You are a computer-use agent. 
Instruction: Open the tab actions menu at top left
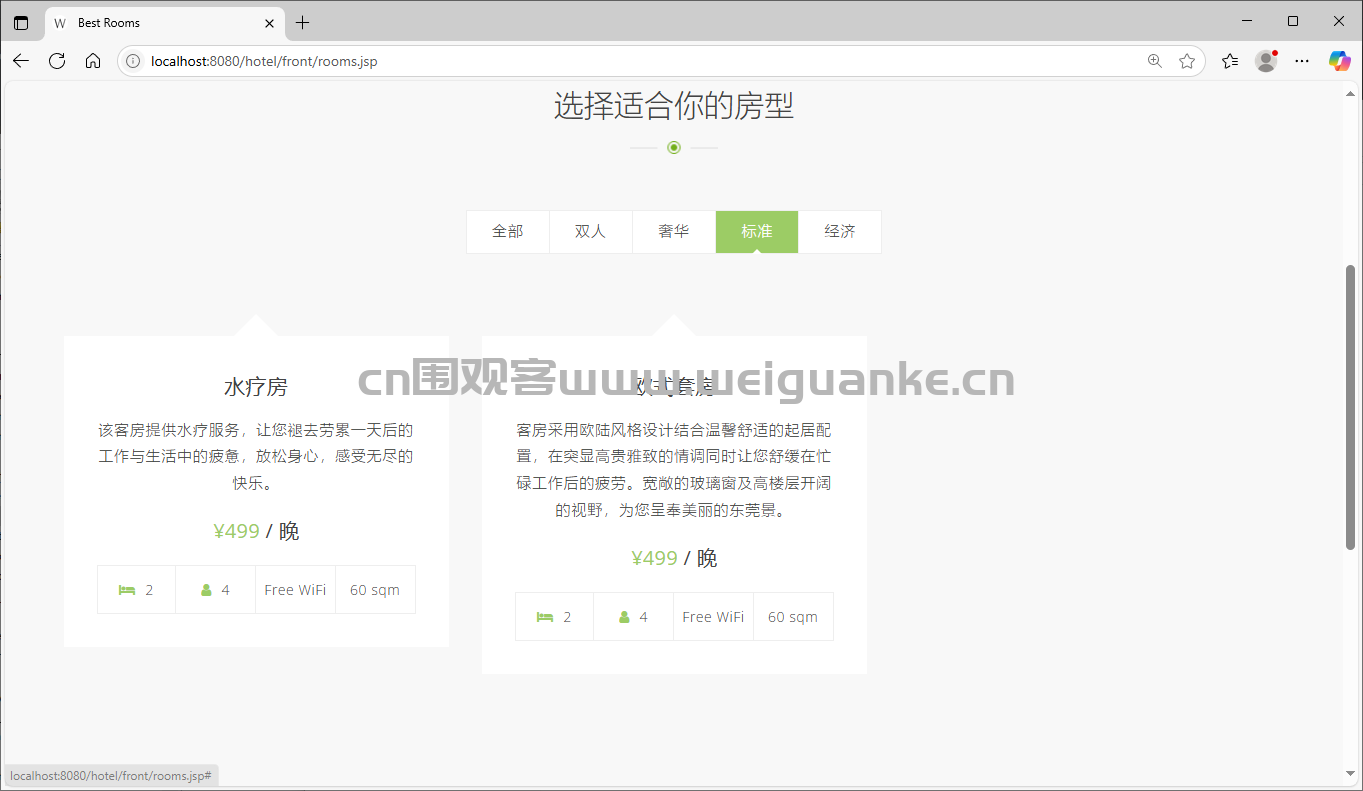click(x=21, y=21)
